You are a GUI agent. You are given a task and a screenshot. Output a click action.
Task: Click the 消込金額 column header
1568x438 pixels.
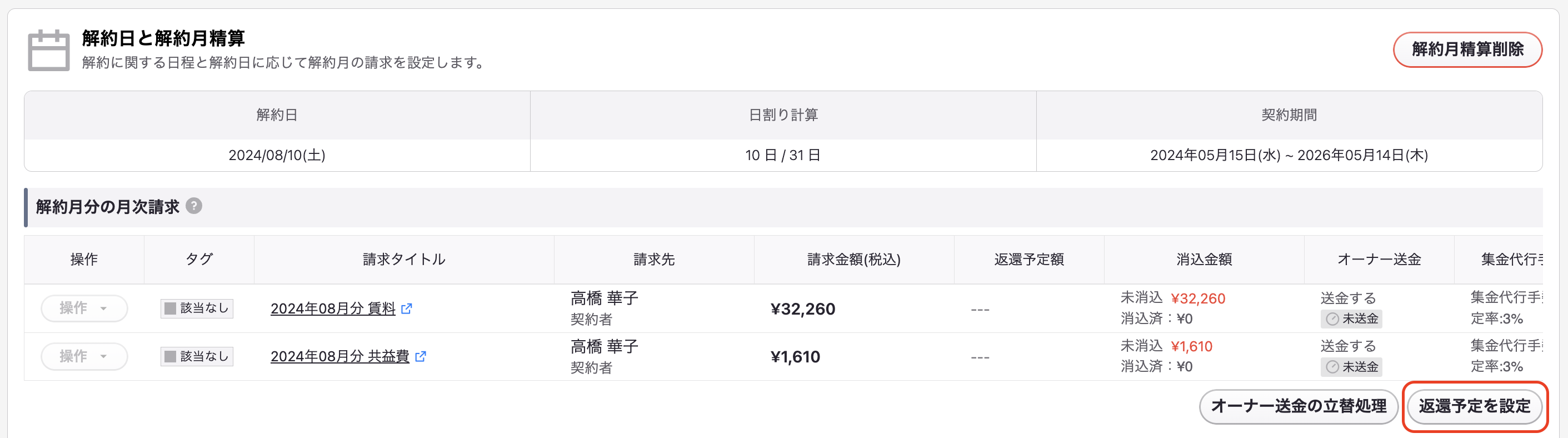(x=1204, y=260)
